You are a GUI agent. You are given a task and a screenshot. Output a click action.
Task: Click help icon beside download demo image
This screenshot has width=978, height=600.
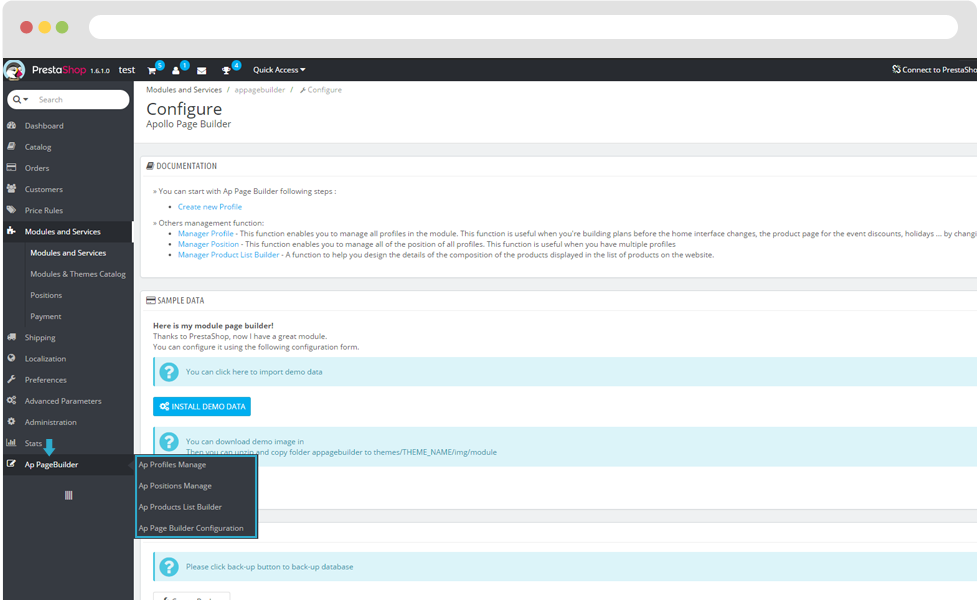[x=168, y=442]
